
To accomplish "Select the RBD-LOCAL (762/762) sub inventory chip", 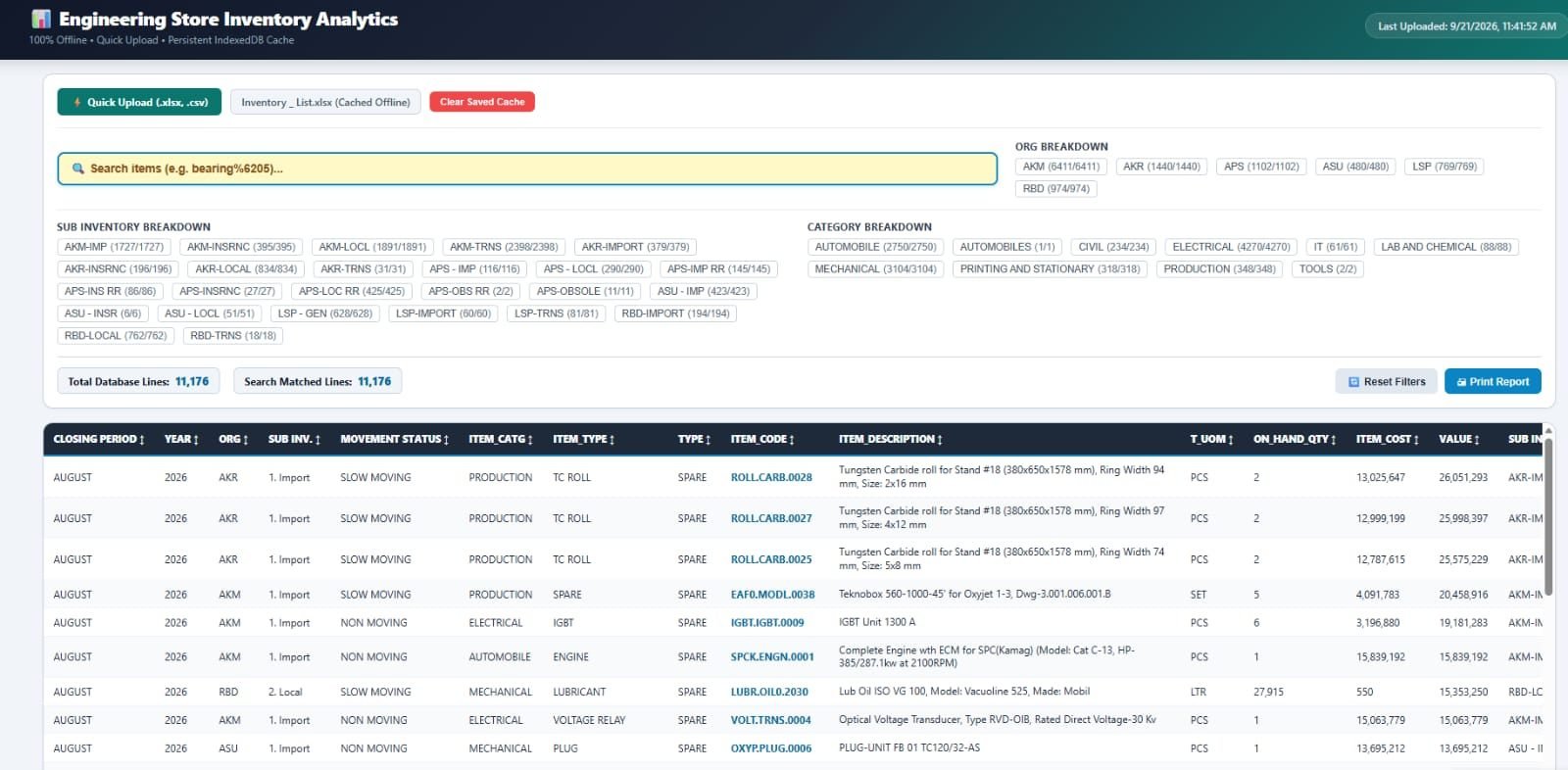I will pyautogui.click(x=116, y=335).
